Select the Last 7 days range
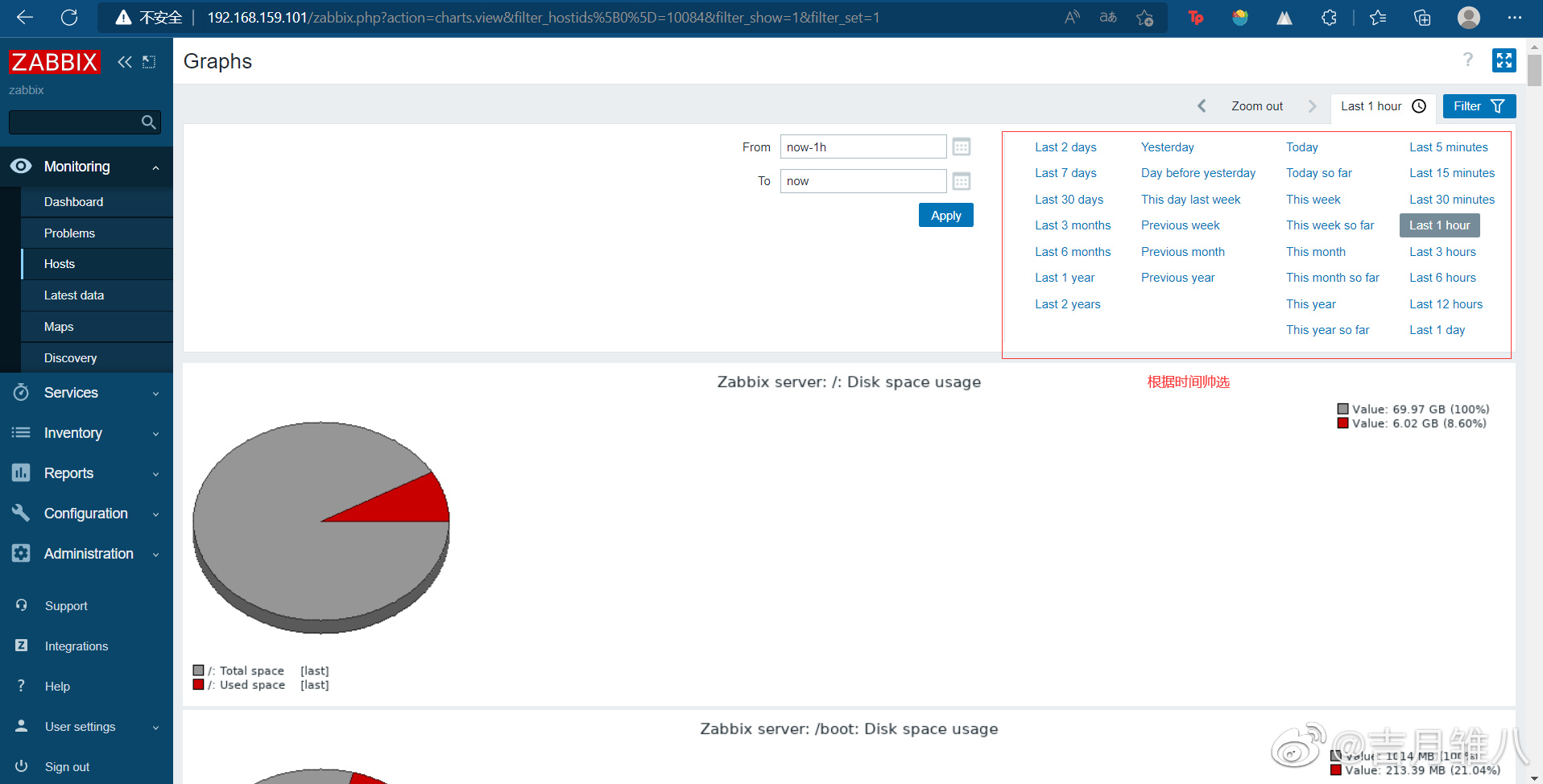The height and width of the screenshot is (784, 1543). (1065, 173)
